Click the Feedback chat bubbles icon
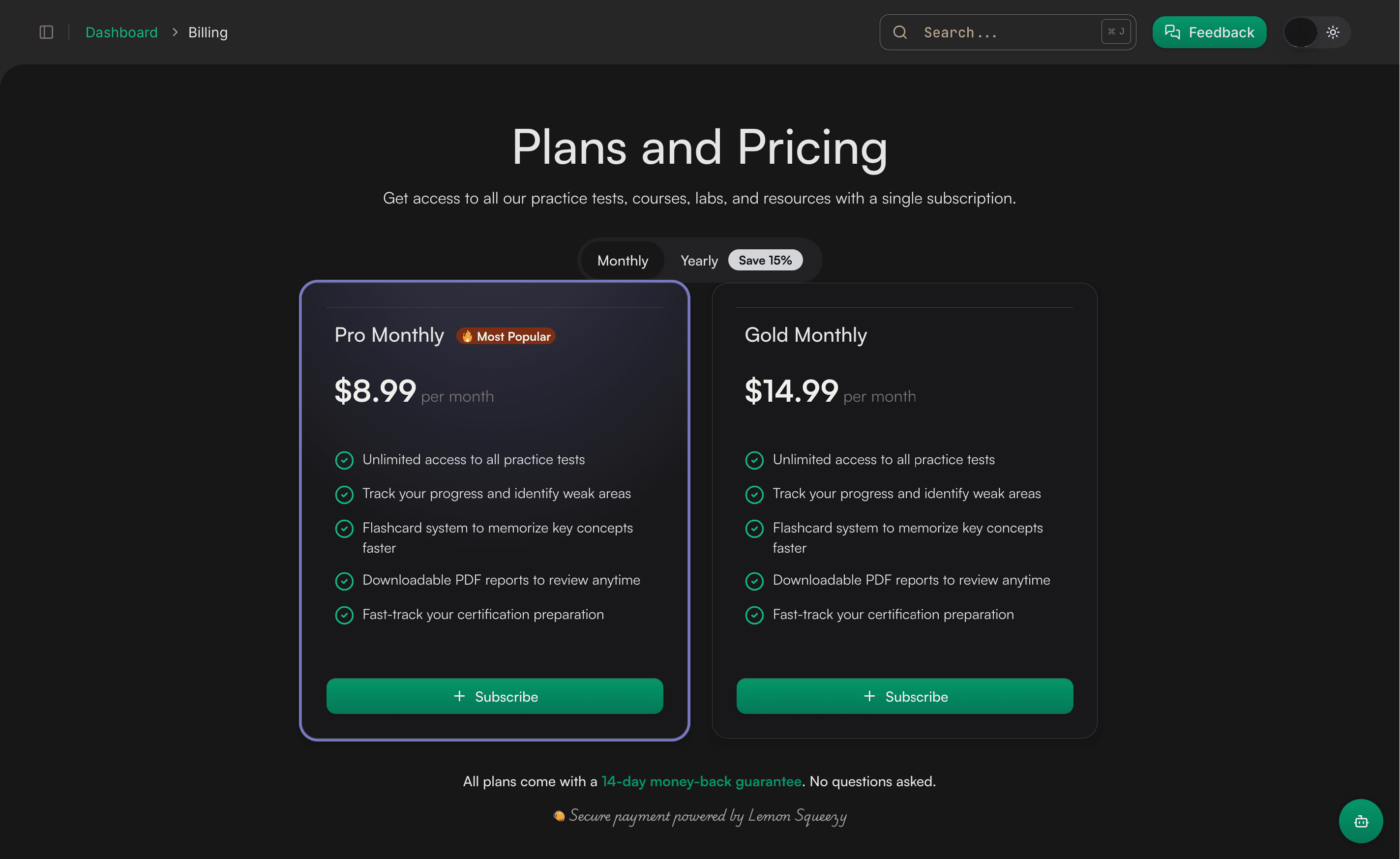This screenshot has width=1400, height=859. (1172, 32)
